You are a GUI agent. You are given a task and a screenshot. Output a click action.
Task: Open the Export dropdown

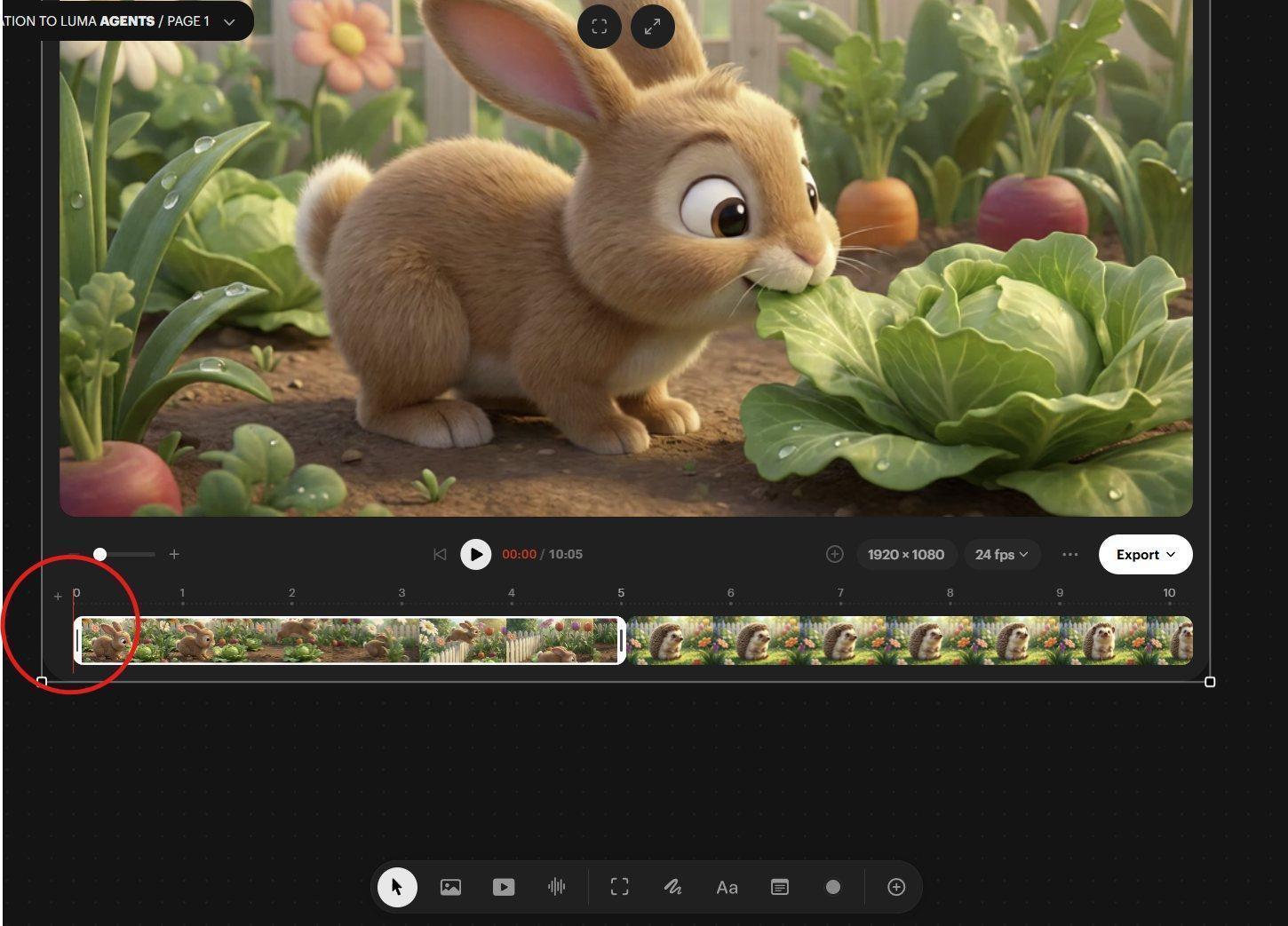1145,554
